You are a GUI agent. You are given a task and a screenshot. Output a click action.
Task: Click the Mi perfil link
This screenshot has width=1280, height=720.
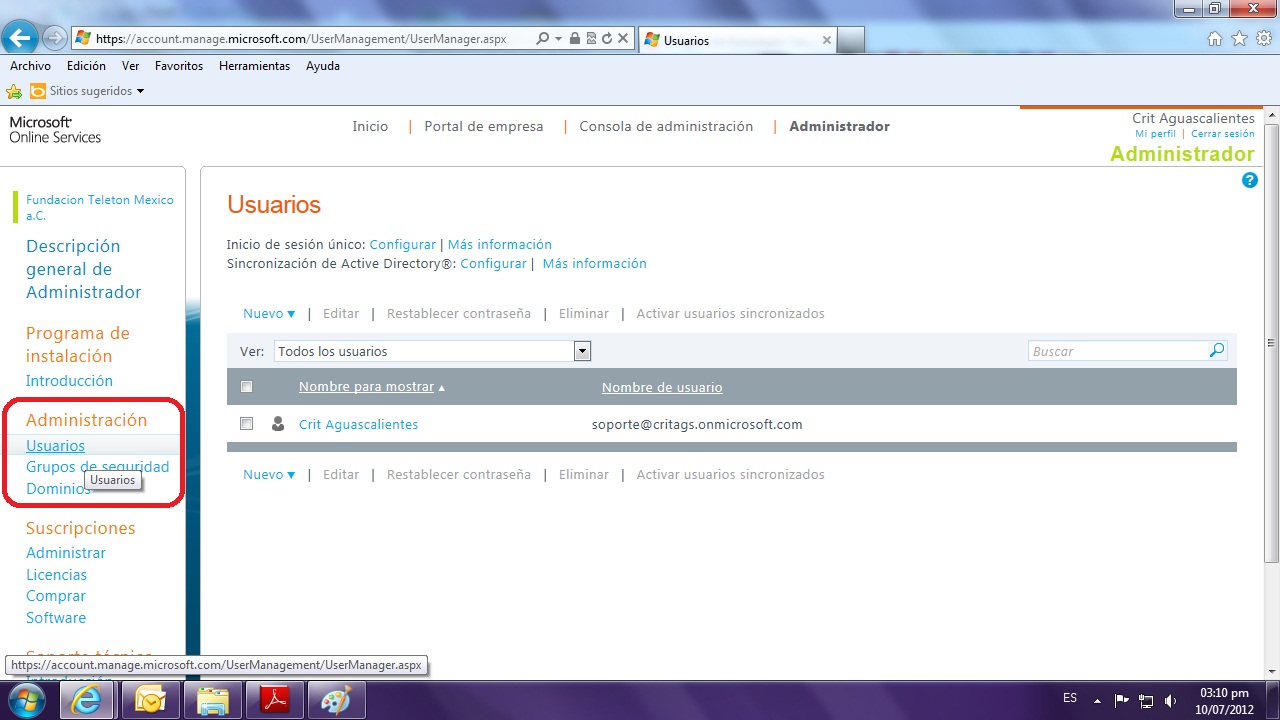tap(1155, 134)
